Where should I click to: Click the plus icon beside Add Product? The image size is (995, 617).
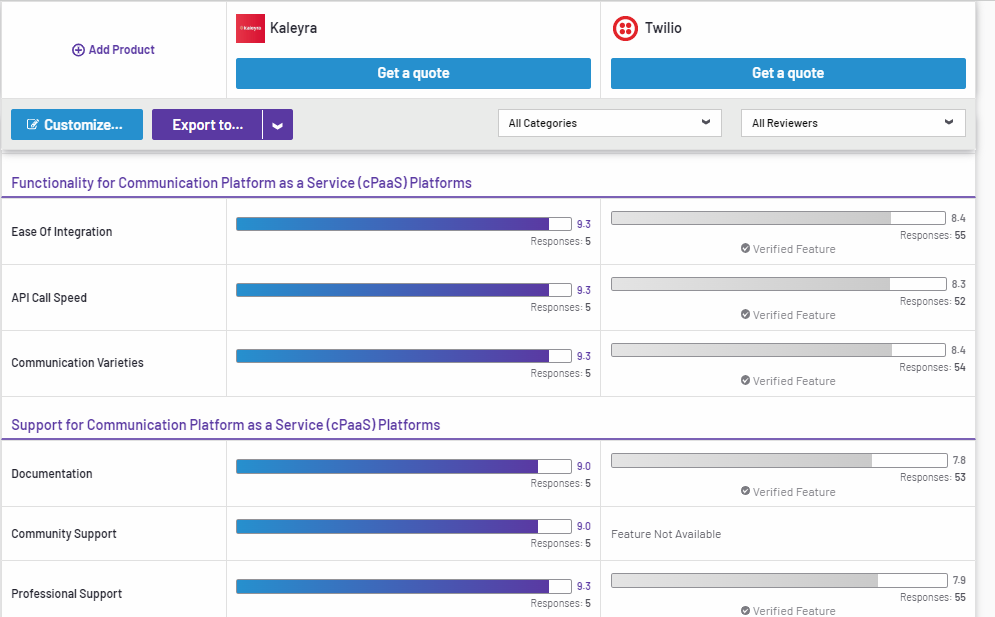[78, 50]
